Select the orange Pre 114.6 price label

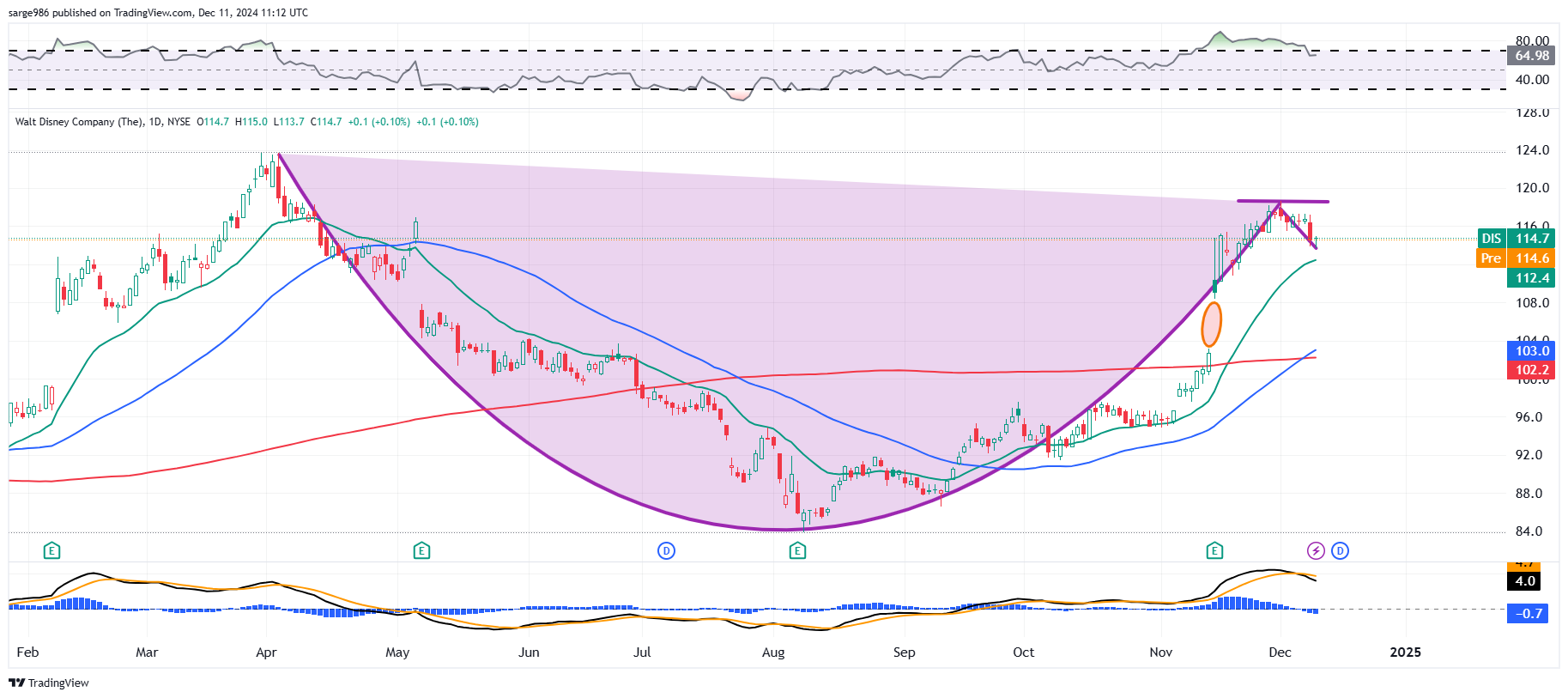(1516, 258)
